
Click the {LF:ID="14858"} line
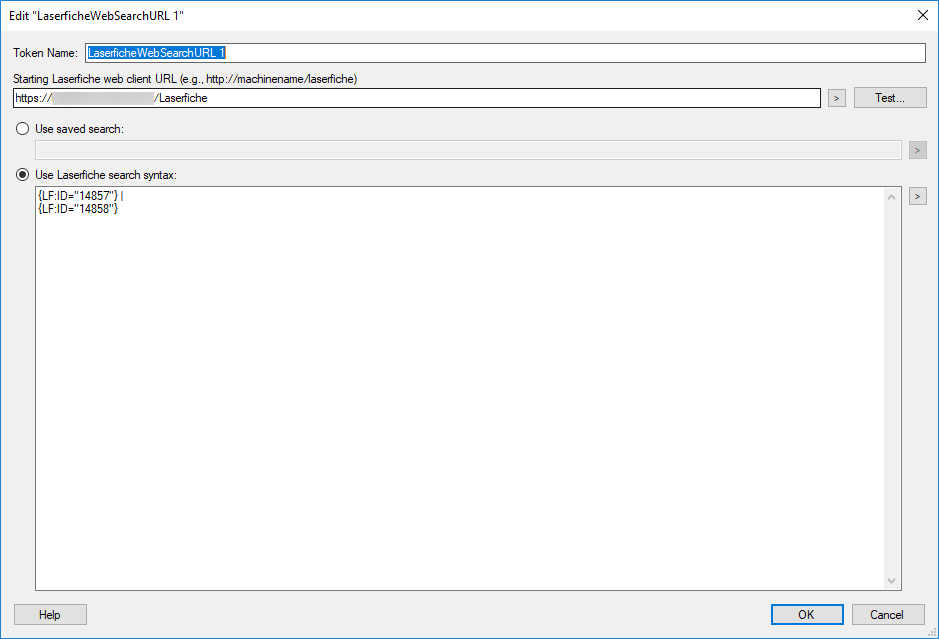click(78, 209)
